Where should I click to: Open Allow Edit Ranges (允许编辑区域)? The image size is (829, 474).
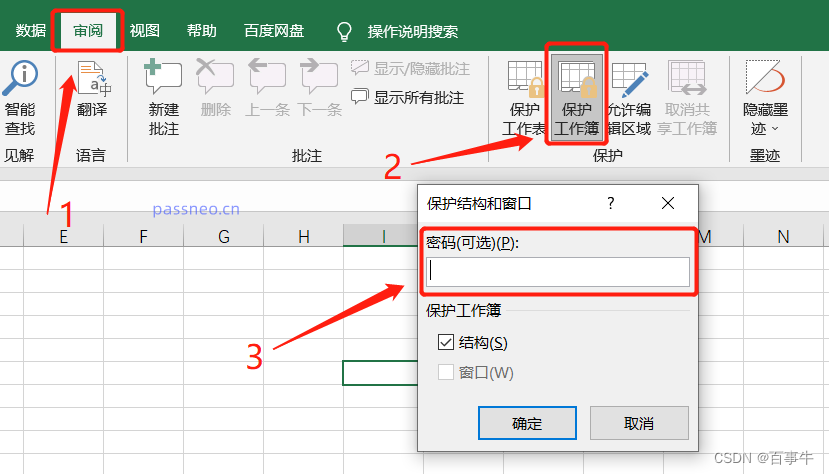(x=629, y=98)
